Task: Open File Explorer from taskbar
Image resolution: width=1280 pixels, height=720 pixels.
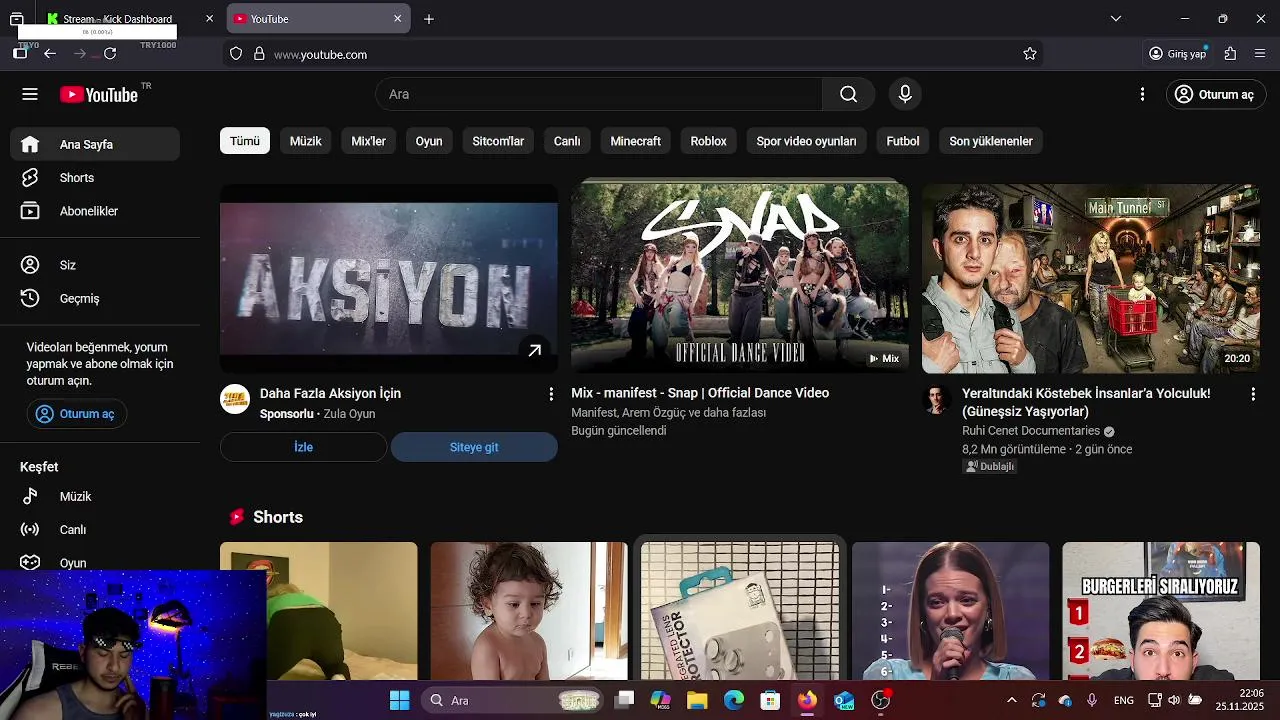Action: click(697, 700)
